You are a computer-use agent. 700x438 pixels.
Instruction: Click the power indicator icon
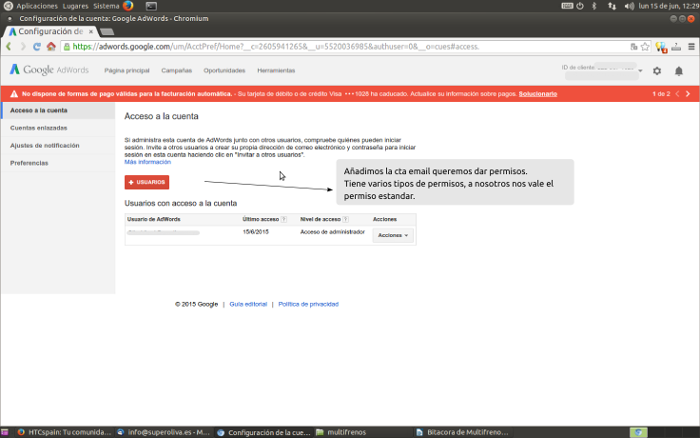tap(580, 6)
